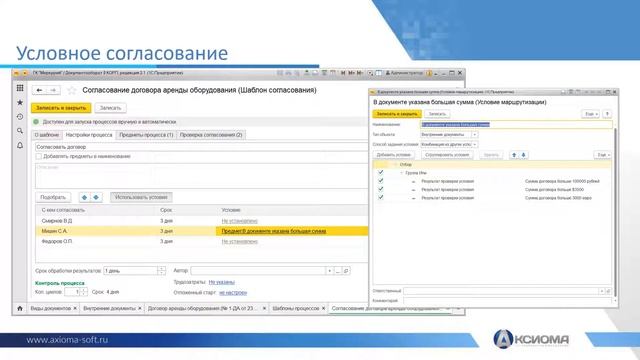Select approver row 'Федоров О.П.'
Screen dimensions: 640x360
(x=202, y=242)
